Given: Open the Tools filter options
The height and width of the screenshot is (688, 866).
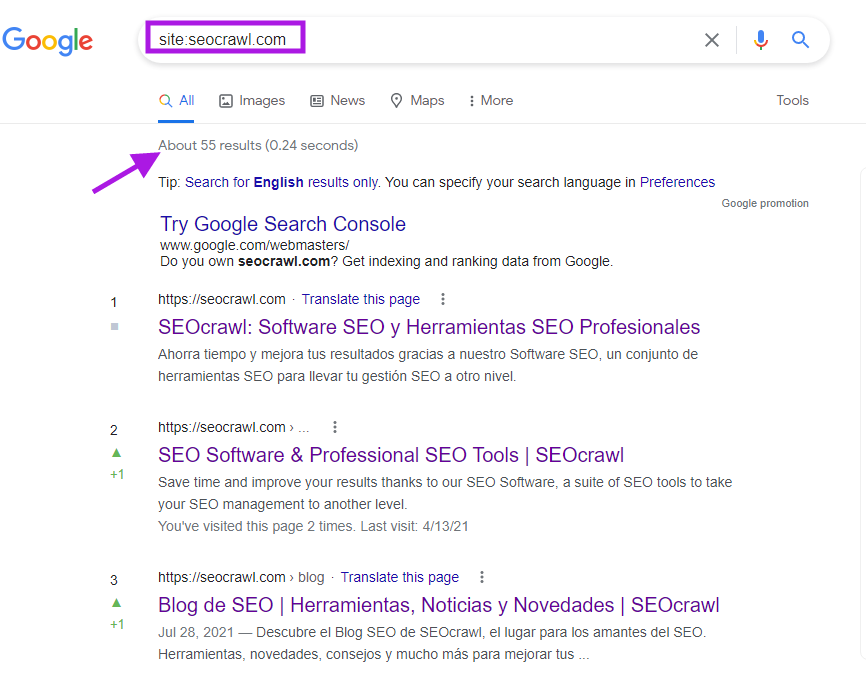Looking at the screenshot, I should pyautogui.click(x=792, y=100).
